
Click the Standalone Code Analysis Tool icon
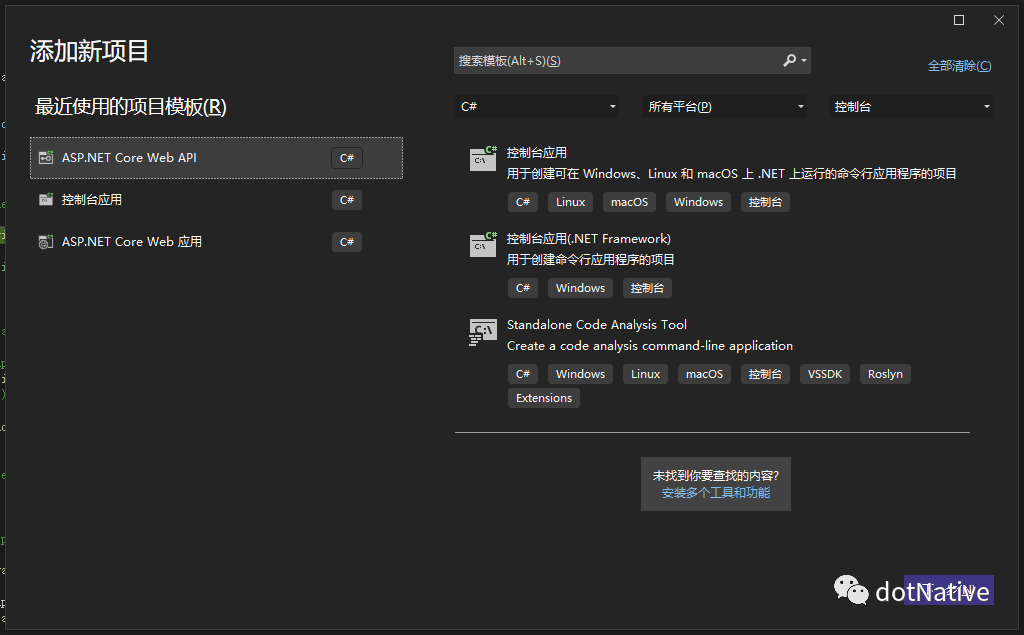483,331
